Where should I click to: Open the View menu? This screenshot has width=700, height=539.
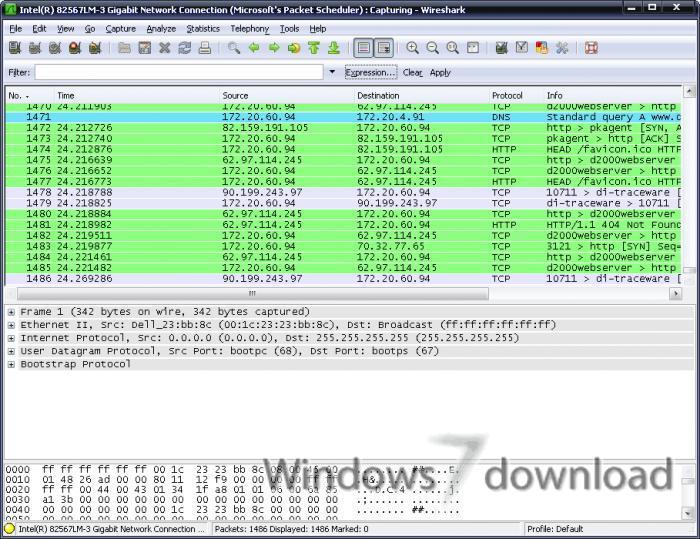click(x=65, y=29)
